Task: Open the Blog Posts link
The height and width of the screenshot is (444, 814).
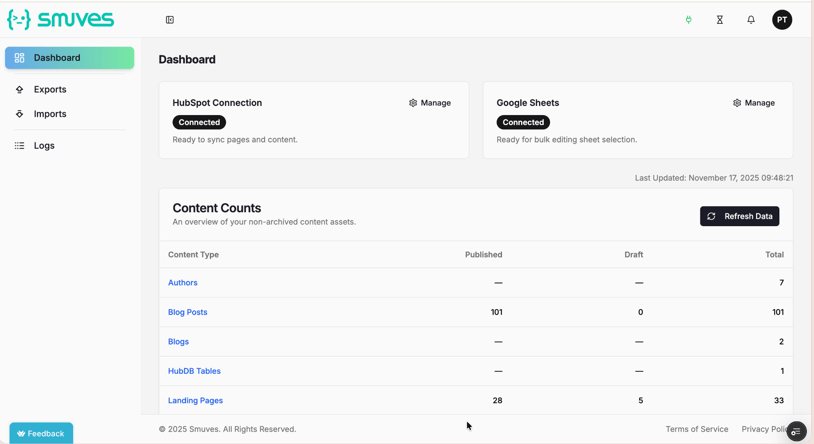Action: (x=188, y=312)
